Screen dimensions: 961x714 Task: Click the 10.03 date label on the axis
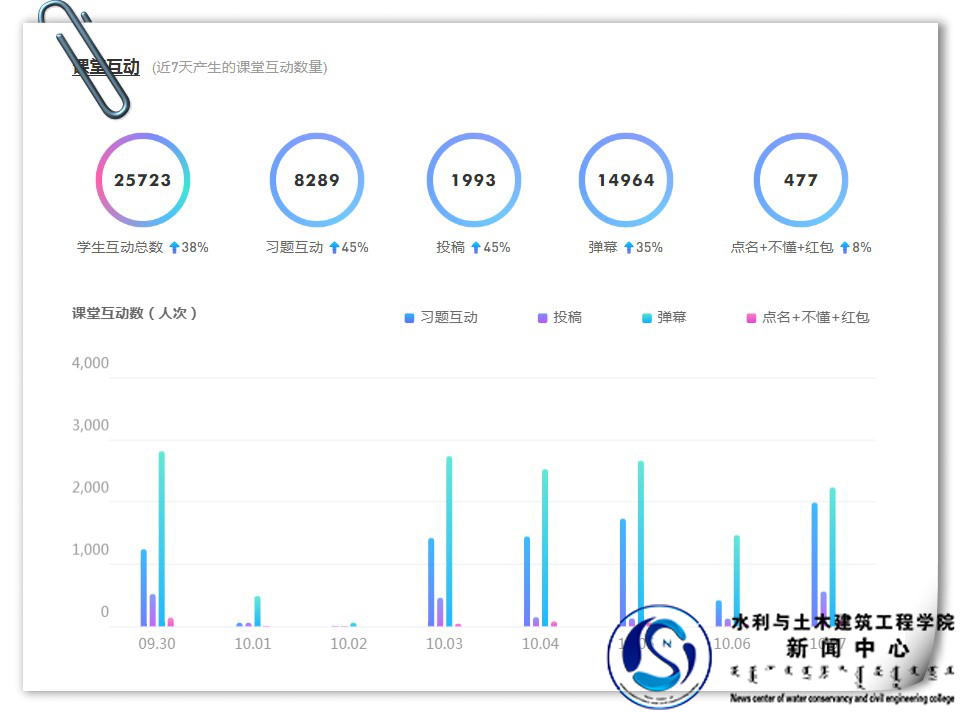444,643
